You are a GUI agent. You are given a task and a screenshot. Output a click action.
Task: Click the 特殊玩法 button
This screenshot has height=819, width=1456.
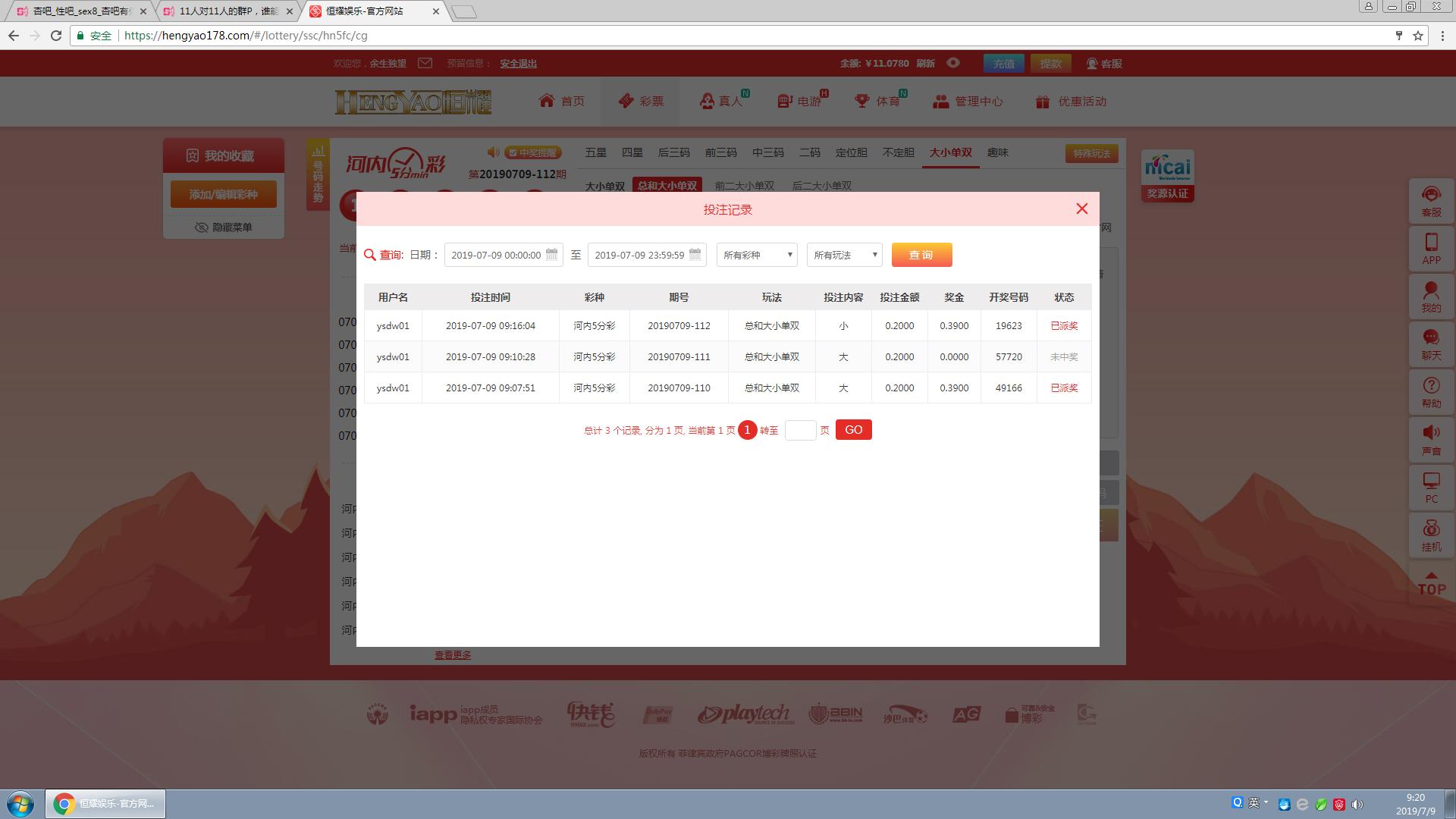[1091, 153]
